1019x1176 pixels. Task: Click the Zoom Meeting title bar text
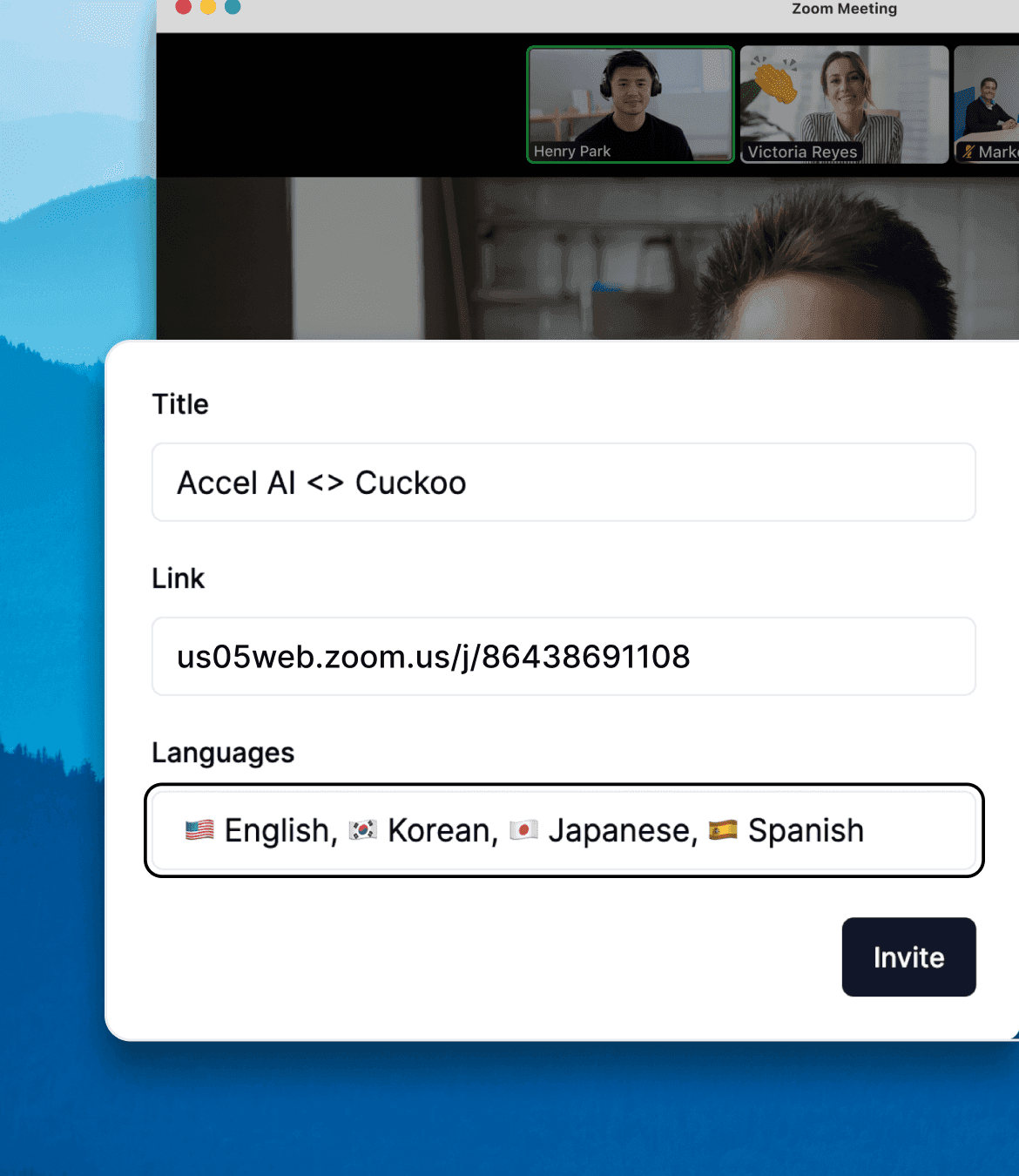[x=843, y=9]
